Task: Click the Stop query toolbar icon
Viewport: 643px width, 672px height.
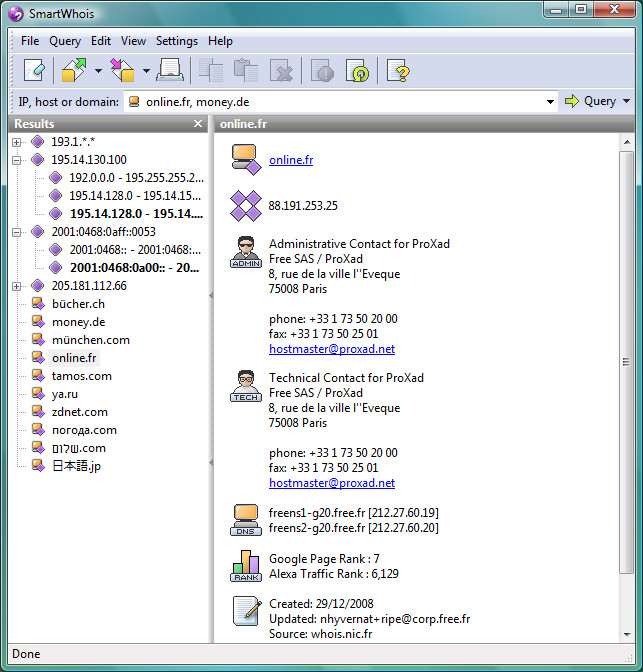Action: click(x=322, y=70)
